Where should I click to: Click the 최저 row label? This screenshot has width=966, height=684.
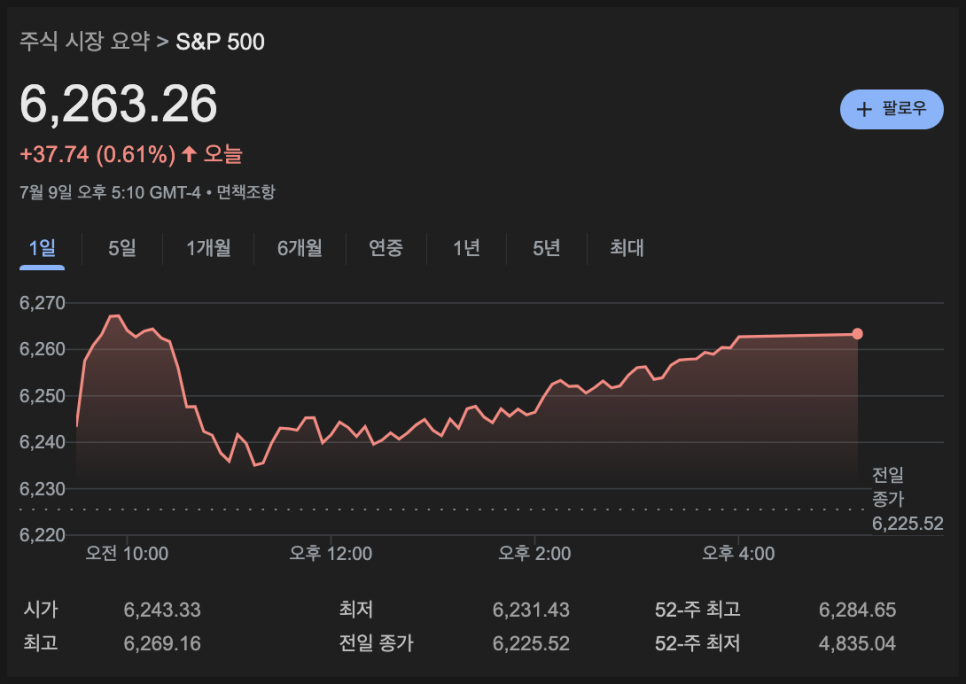click(x=356, y=610)
